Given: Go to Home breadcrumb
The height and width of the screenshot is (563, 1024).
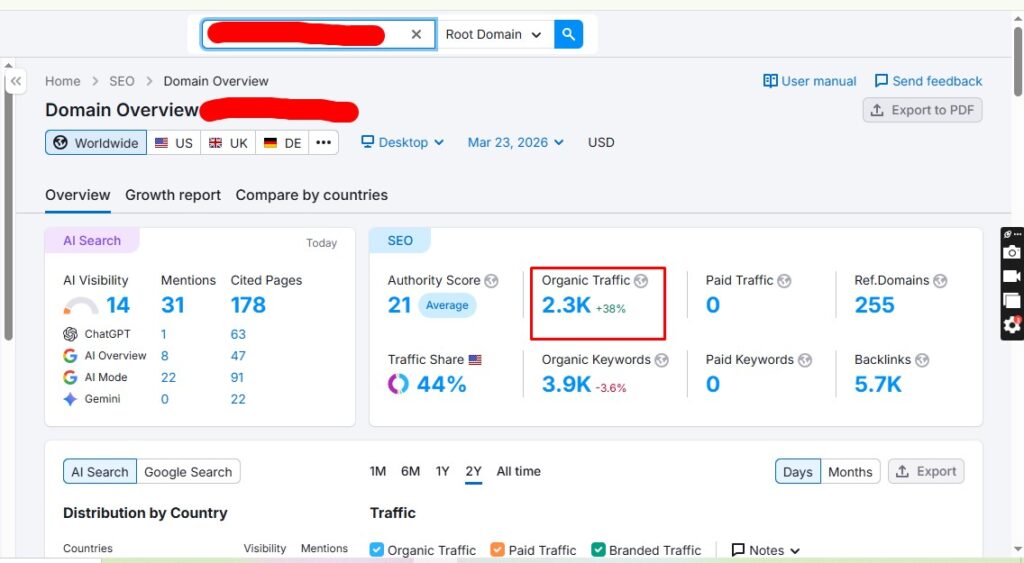Looking at the screenshot, I should pyautogui.click(x=63, y=81).
